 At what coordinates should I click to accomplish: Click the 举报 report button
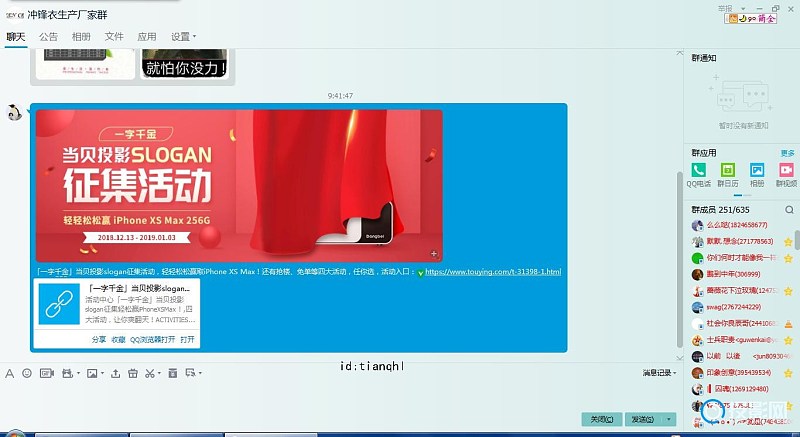725,9
